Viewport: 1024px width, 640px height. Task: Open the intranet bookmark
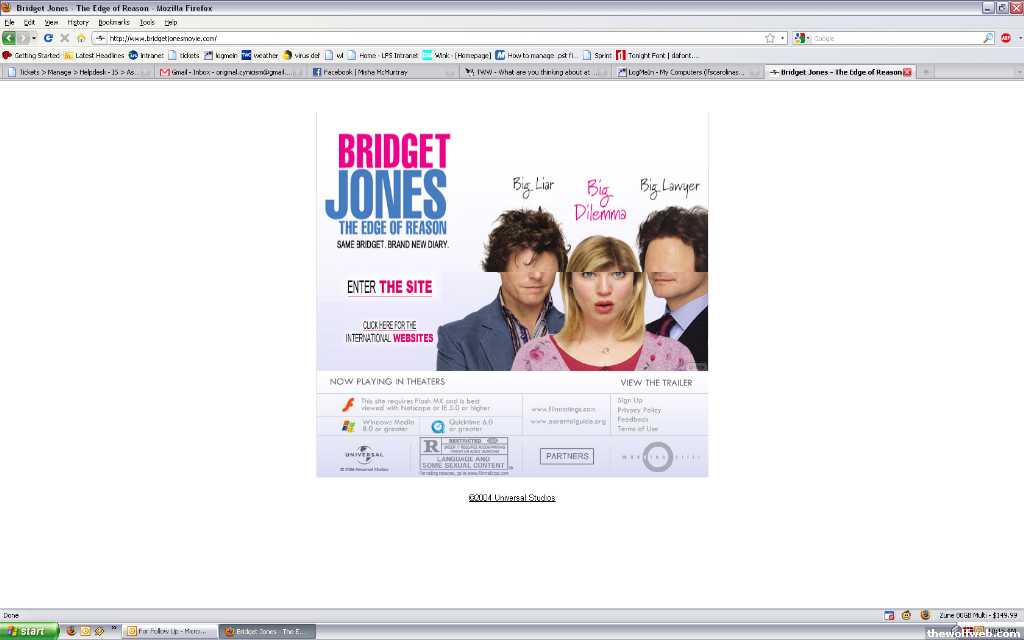tap(146, 56)
